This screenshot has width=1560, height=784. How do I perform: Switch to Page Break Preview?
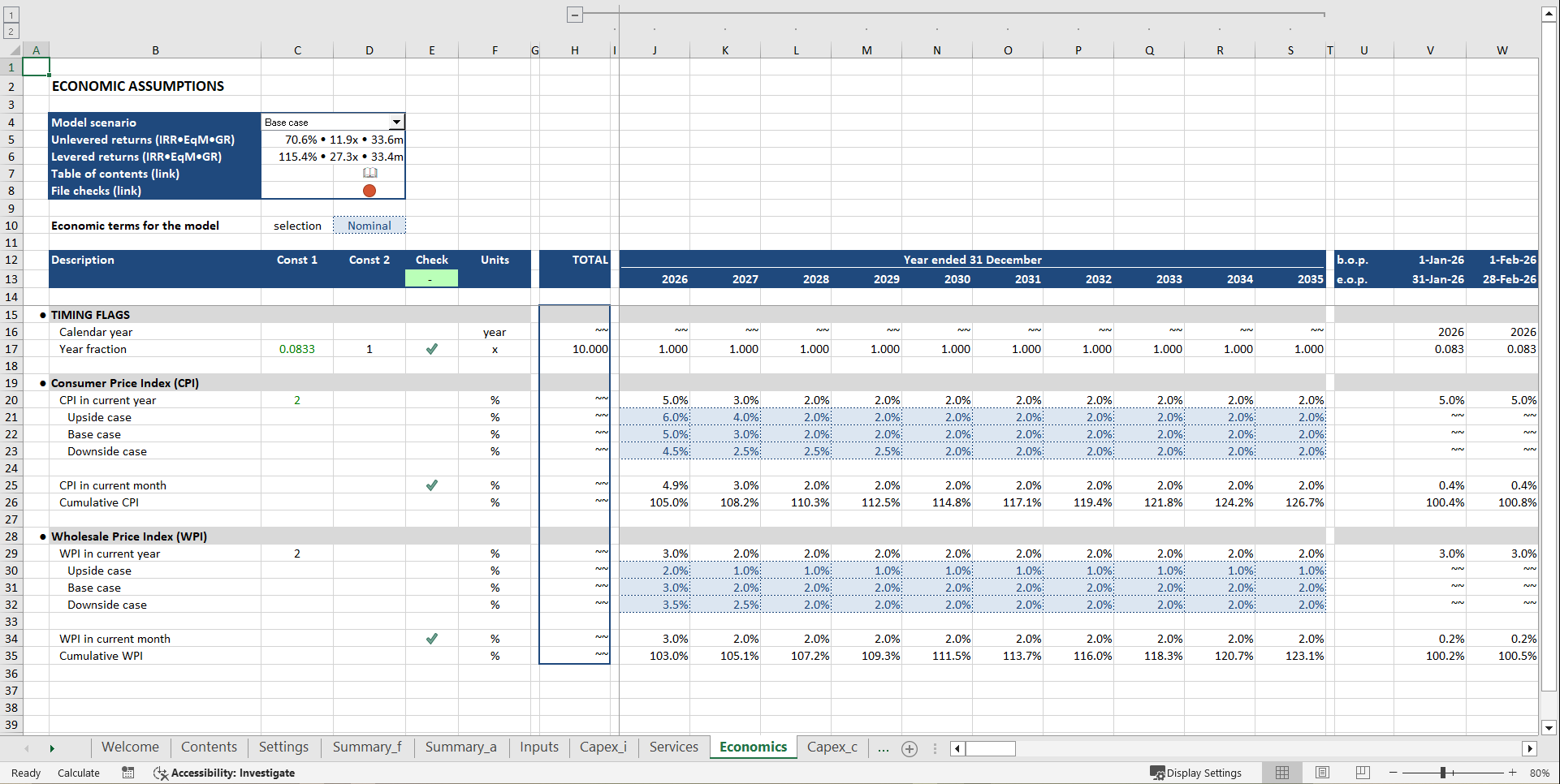coord(1363,773)
